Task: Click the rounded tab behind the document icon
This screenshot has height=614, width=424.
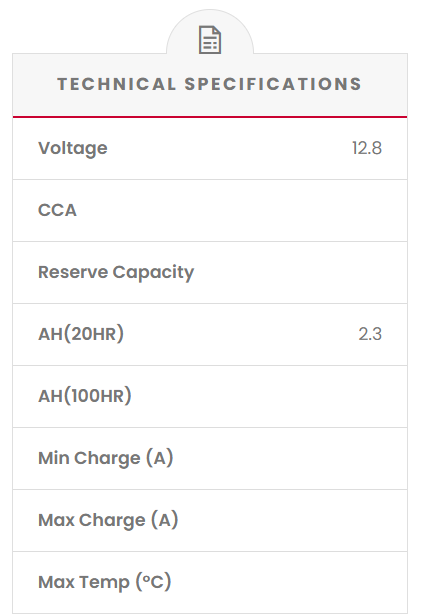Action: click(210, 32)
